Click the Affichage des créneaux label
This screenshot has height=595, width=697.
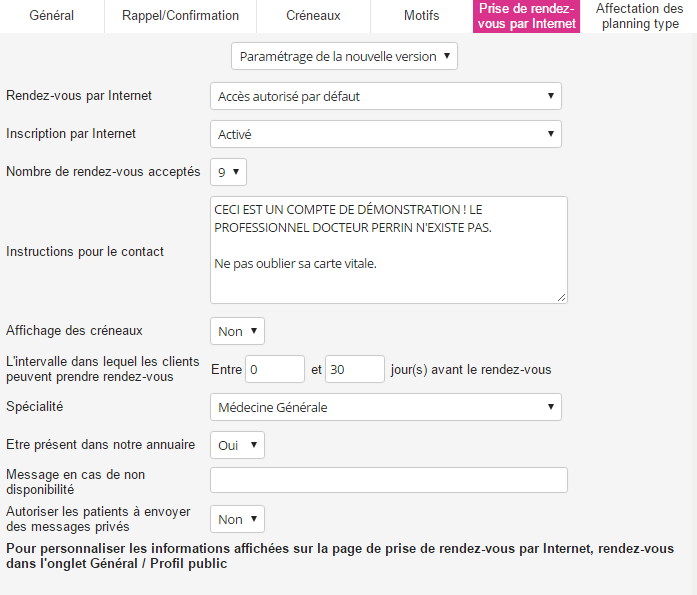click(x=74, y=331)
